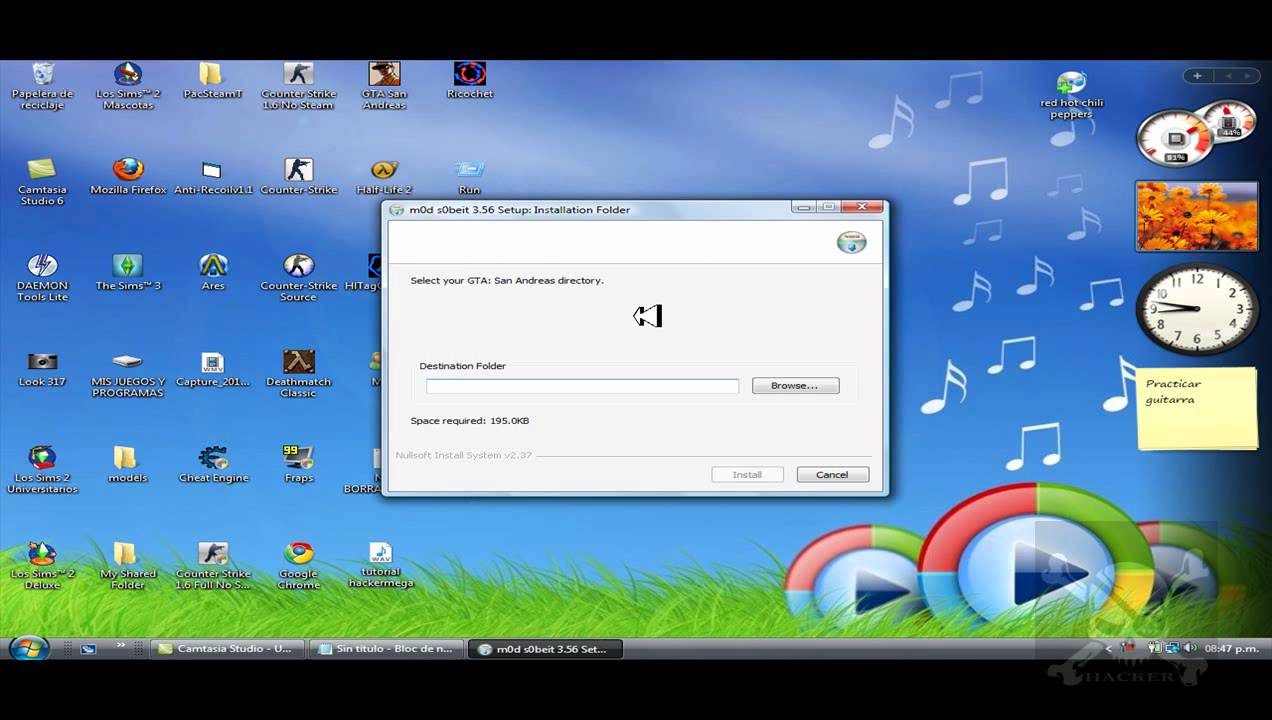Select The Sims 3 shortcut
The width and height of the screenshot is (1272, 720).
click(128, 273)
